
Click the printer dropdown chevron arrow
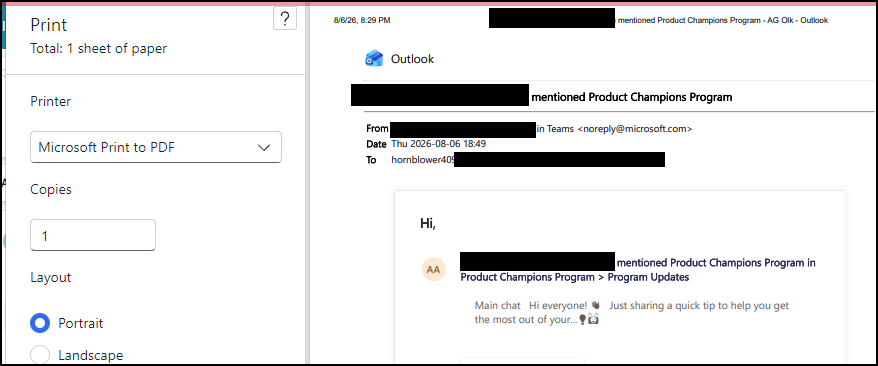(264, 148)
